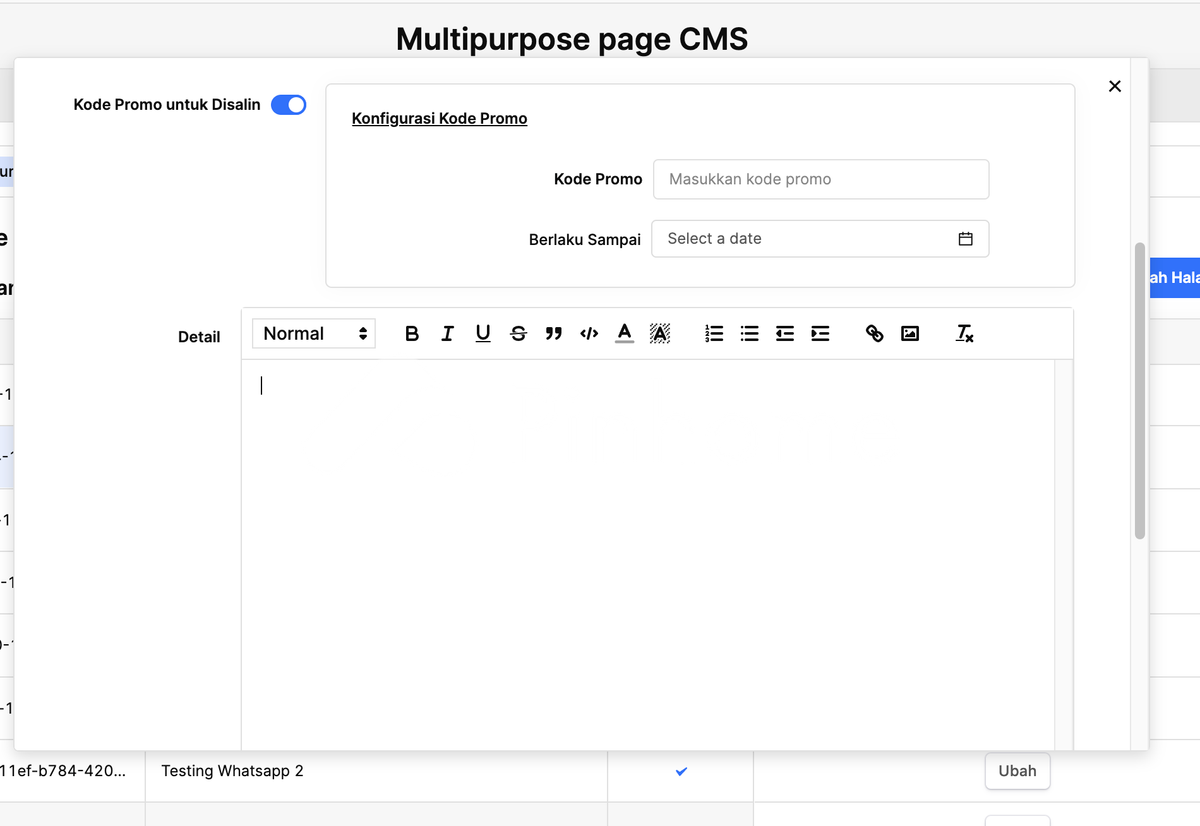Screen dimensions: 1200x826
Task: Insert a bullet list
Action: [x=749, y=334]
